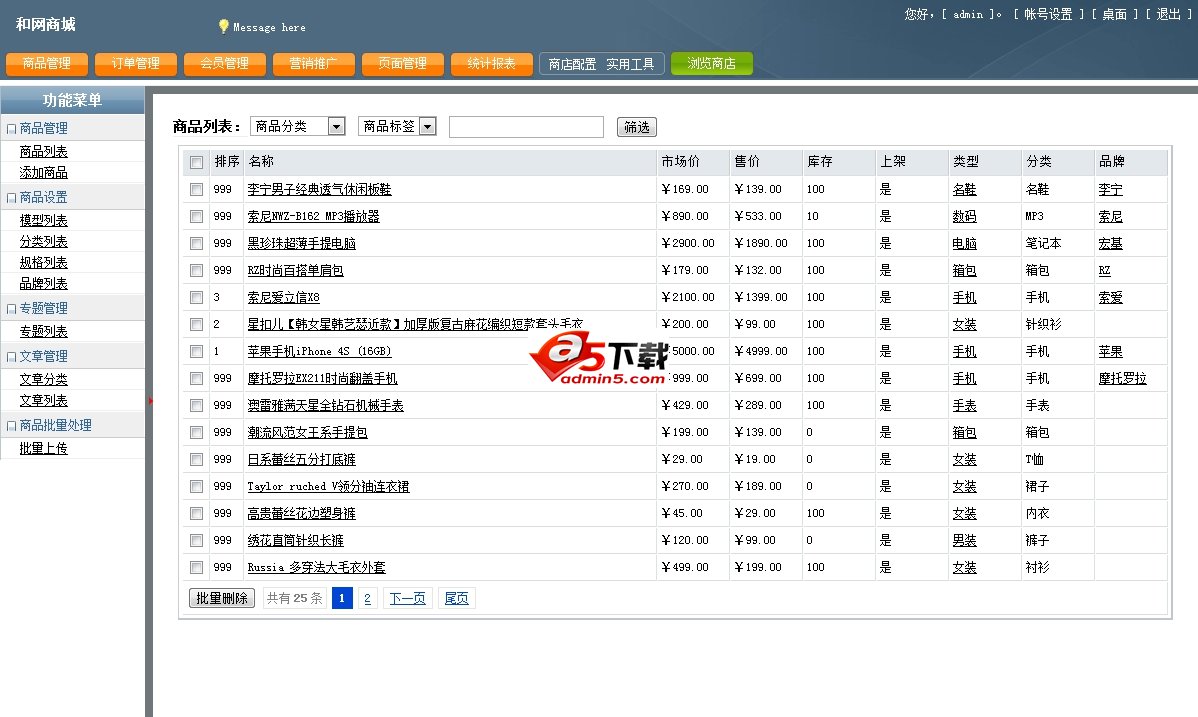The image size is (1198, 717).
Task: Open 文章分类 in the sidebar
Action: click(x=44, y=379)
